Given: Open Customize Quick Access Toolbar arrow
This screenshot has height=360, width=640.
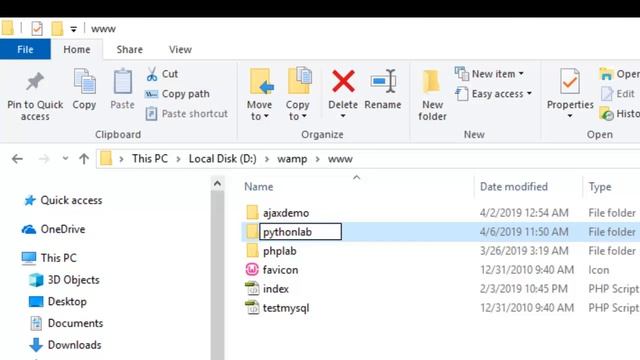Looking at the screenshot, I should click(x=73, y=29).
